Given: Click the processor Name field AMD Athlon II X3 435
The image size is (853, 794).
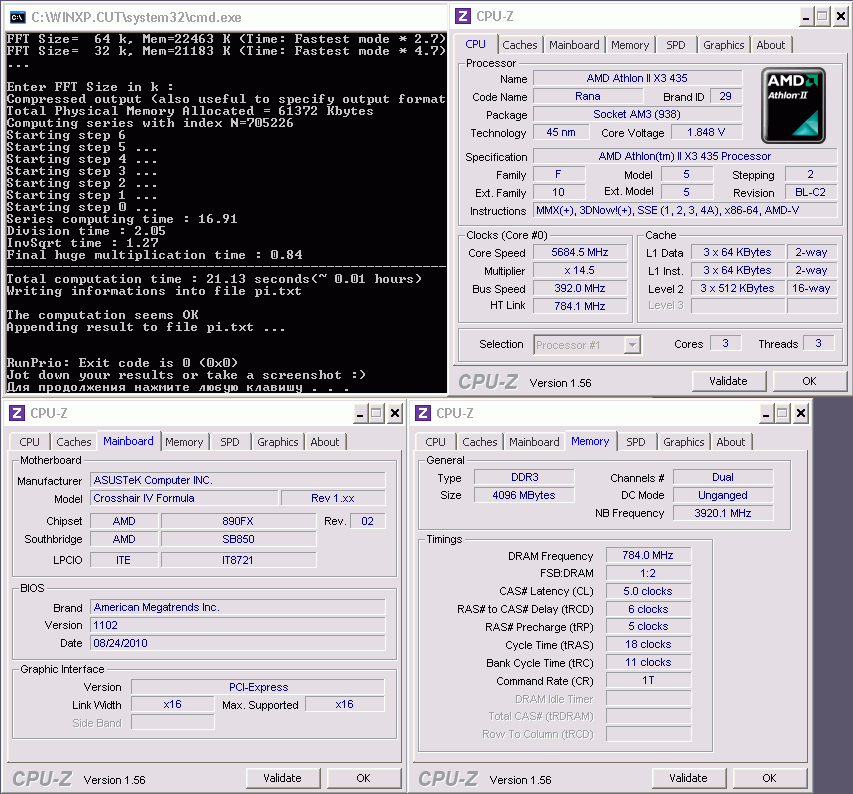Looking at the screenshot, I should pos(637,78).
